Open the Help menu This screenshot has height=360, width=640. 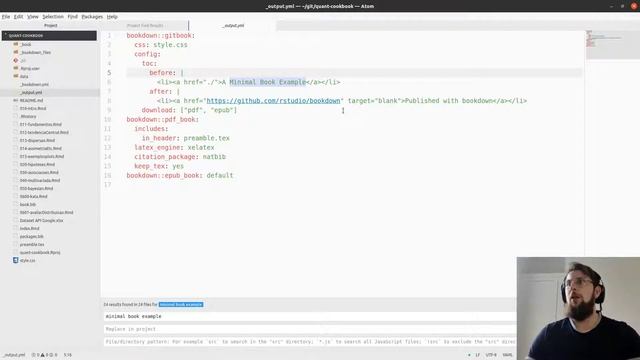pyautogui.click(x=112, y=17)
